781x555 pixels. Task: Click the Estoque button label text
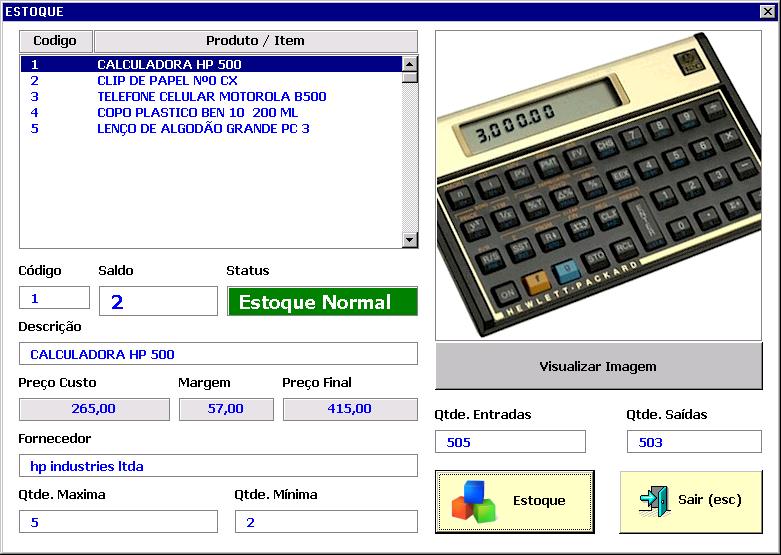coord(539,500)
